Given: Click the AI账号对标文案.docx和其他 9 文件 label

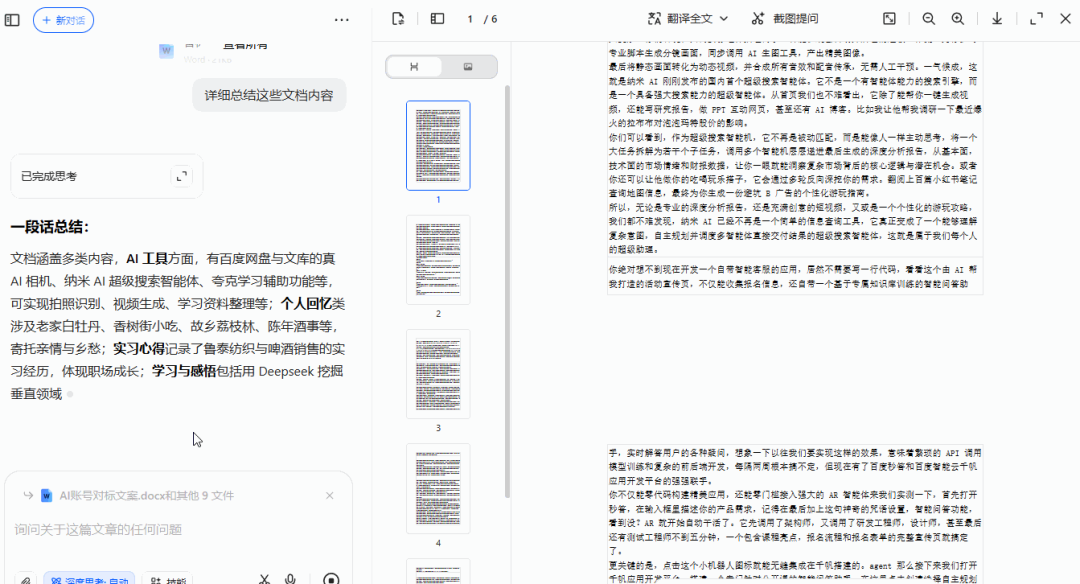Looking at the screenshot, I should point(147,495).
